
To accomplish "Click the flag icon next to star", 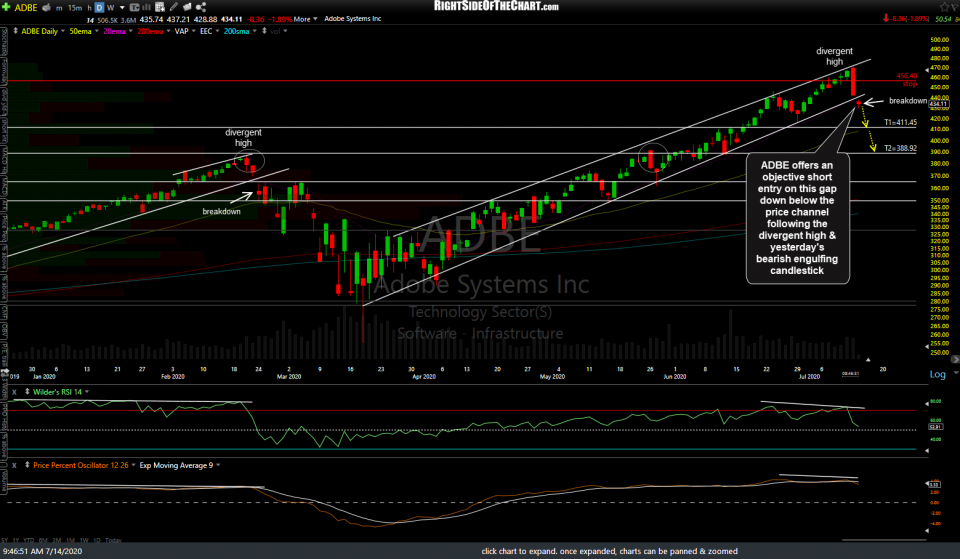I will pyautogui.click(x=954, y=7).
